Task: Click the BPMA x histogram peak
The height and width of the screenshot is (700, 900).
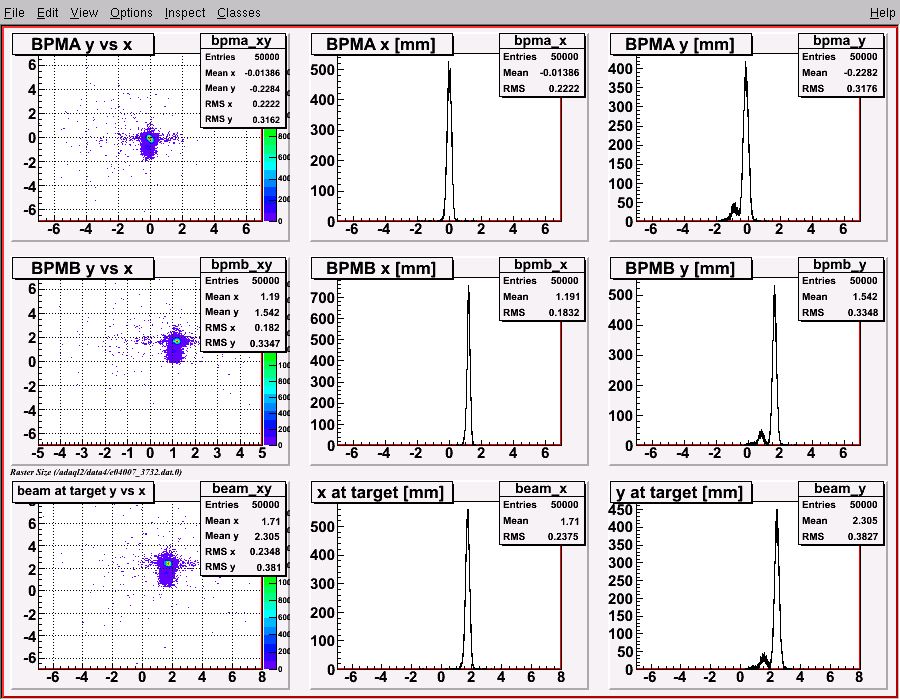Action: 449,64
